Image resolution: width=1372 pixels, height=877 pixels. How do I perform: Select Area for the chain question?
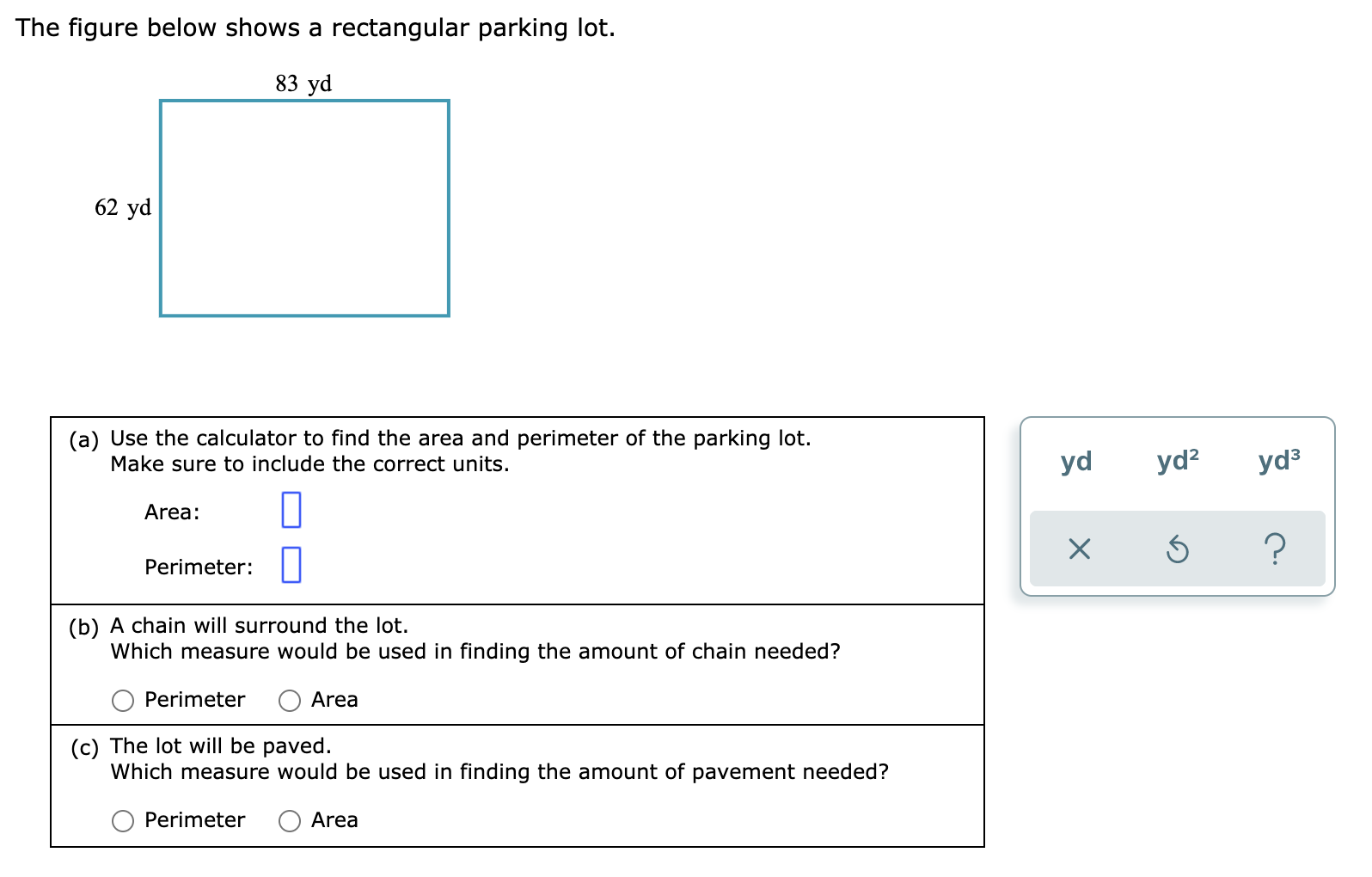pyautogui.click(x=289, y=700)
